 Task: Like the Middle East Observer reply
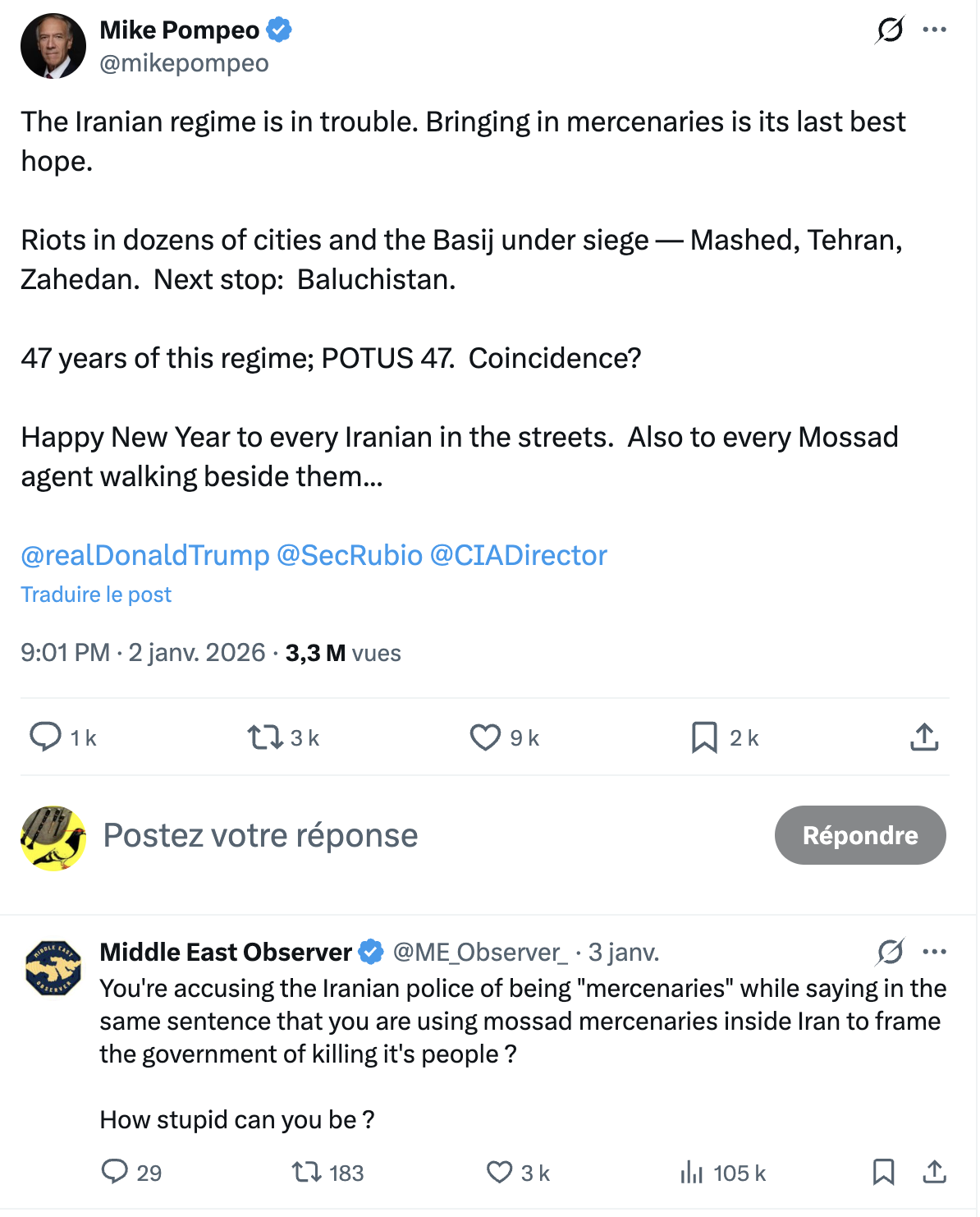(x=500, y=1172)
